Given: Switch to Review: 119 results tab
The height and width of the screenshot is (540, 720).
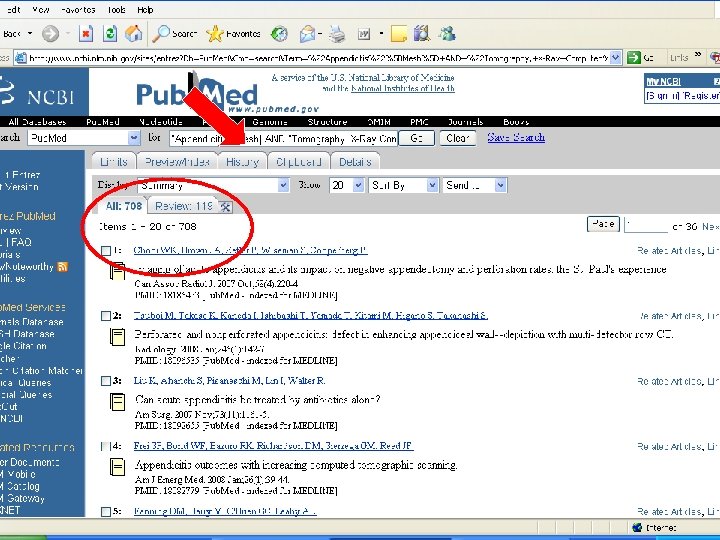Looking at the screenshot, I should tap(184, 207).
